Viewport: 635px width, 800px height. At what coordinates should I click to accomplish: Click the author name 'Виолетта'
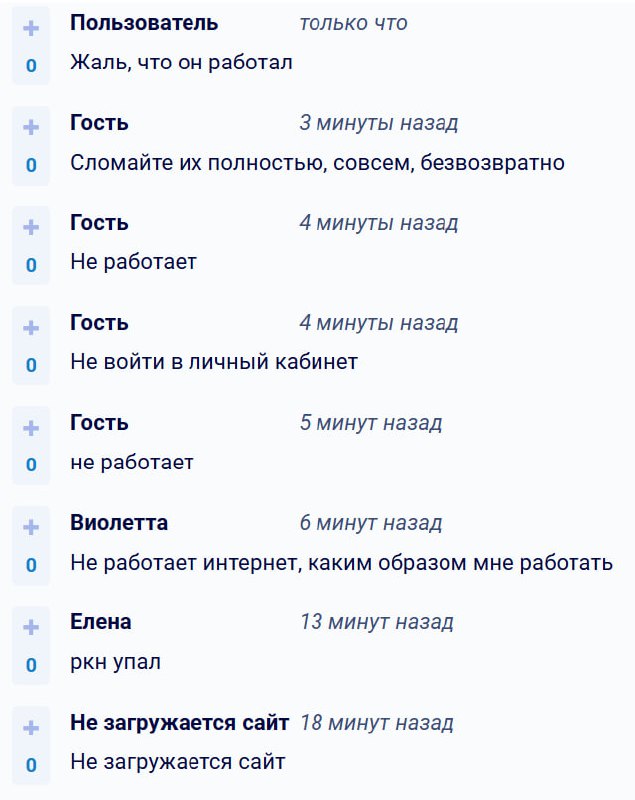tap(119, 523)
